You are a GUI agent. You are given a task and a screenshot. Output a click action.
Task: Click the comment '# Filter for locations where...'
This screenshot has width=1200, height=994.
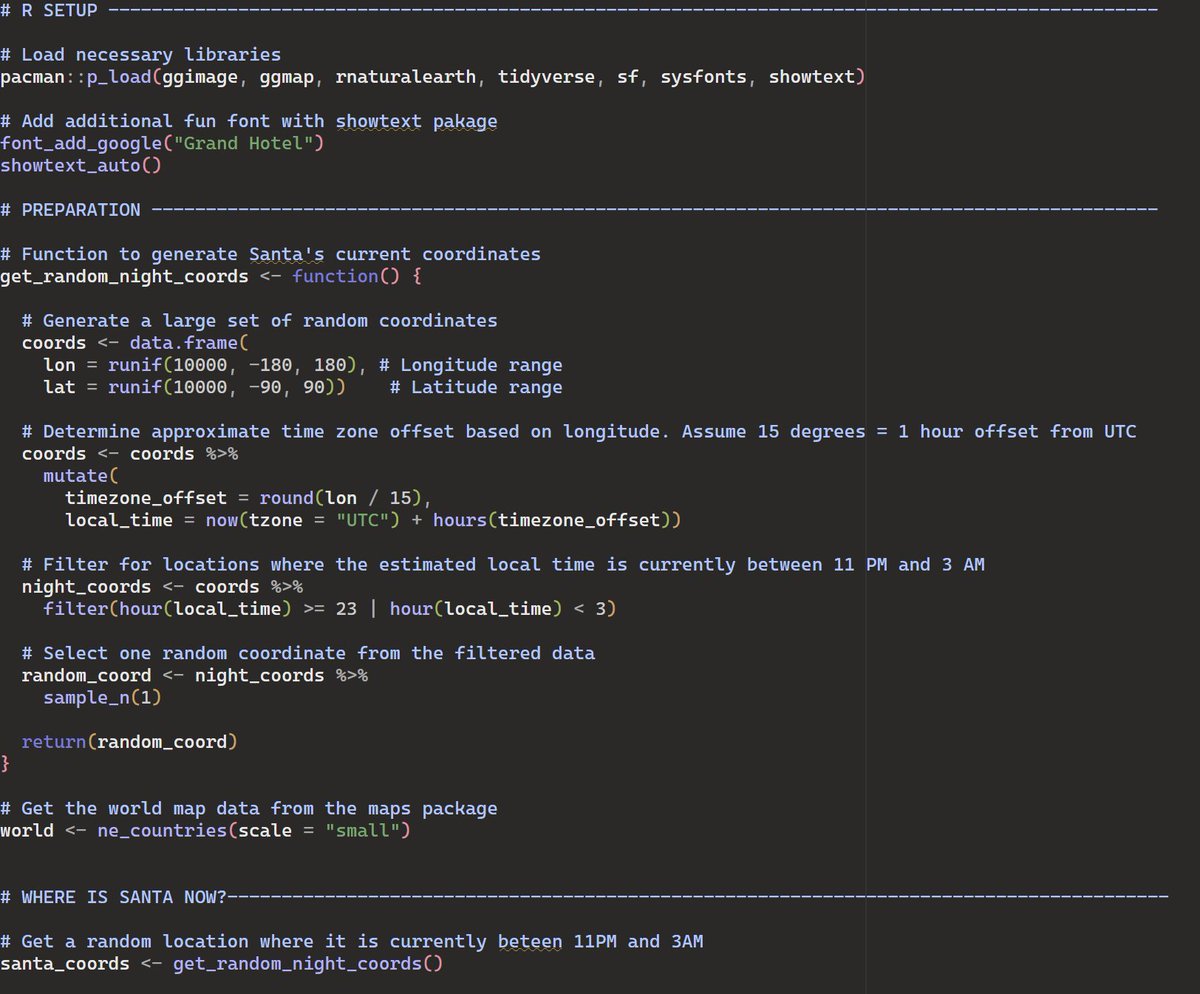[x=503, y=564]
